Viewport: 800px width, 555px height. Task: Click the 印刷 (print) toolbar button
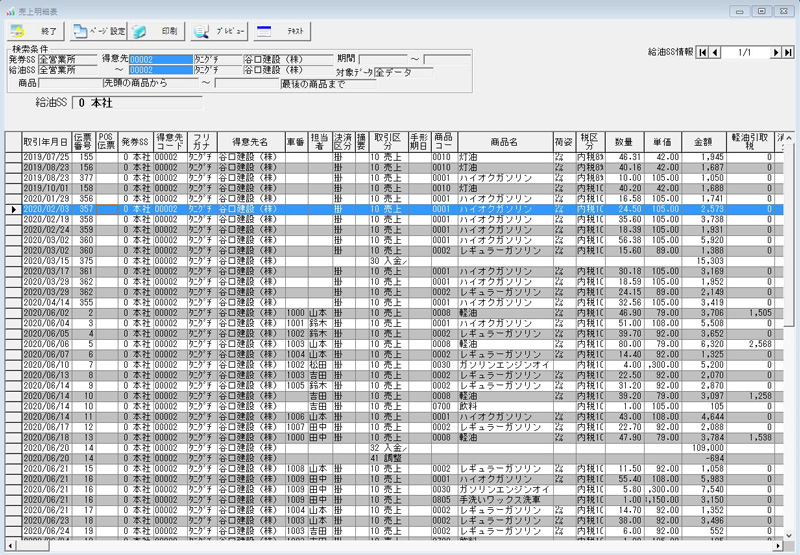pos(157,31)
